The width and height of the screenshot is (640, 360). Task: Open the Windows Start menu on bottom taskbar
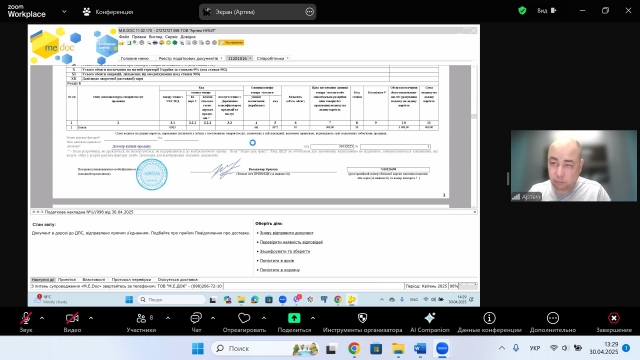click(x=198, y=349)
